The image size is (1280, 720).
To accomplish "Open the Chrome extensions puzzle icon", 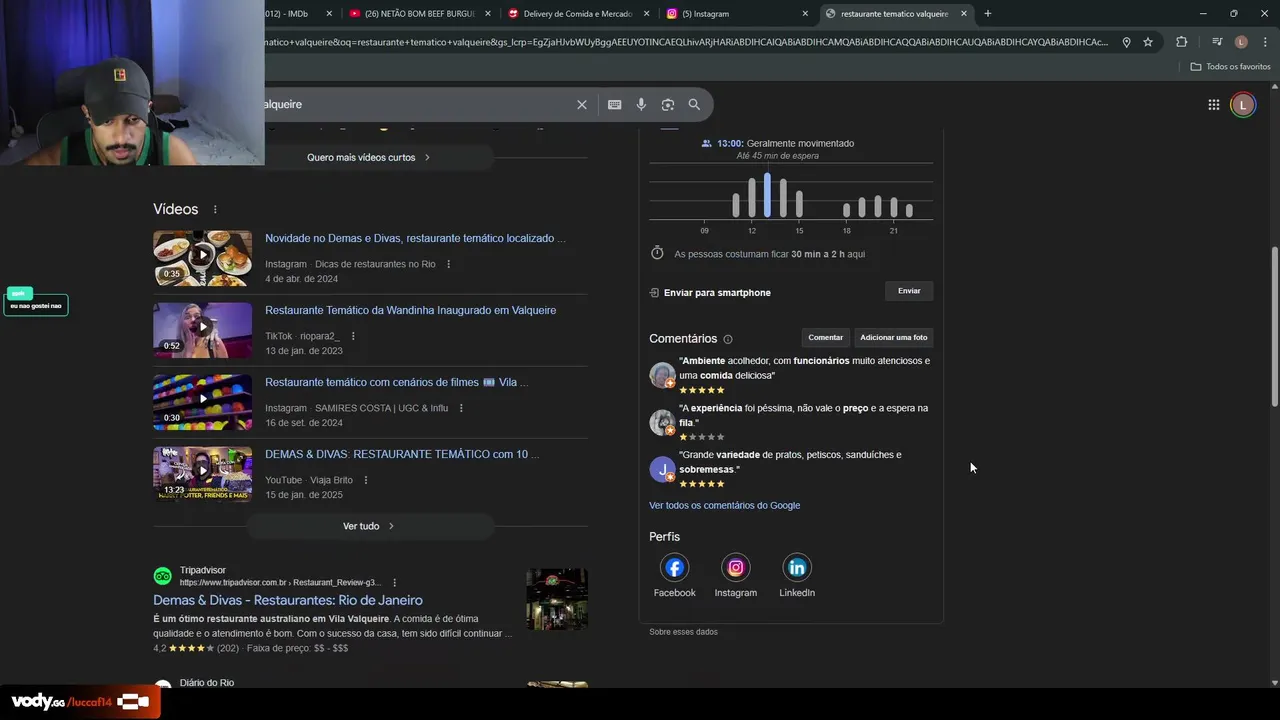I will pos(1181,42).
